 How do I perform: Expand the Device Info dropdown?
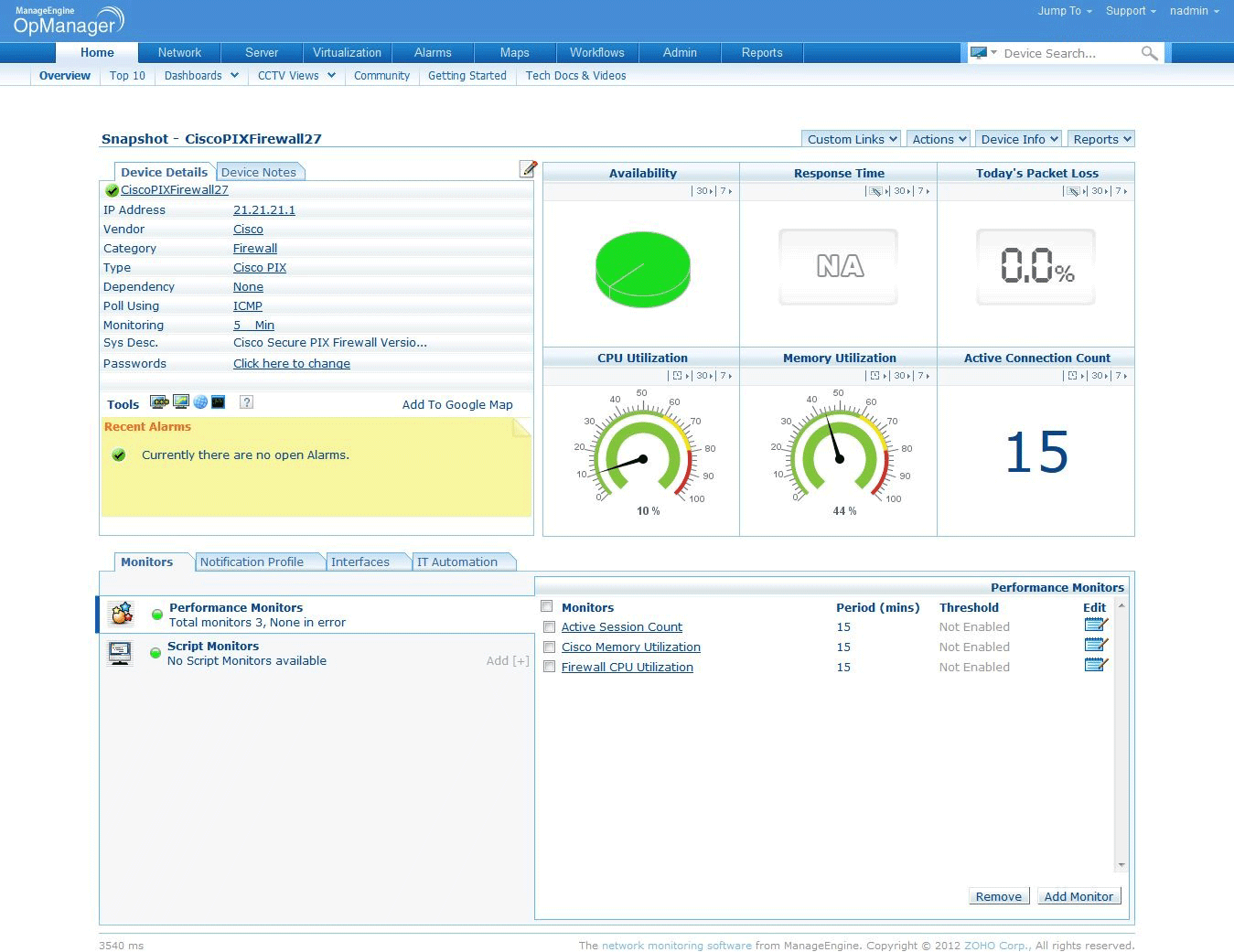pyautogui.click(x=1019, y=139)
